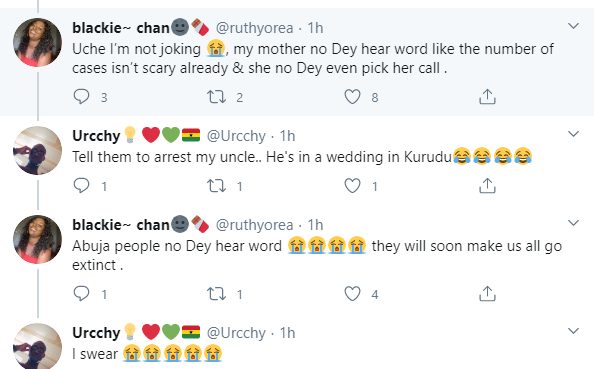594x369 pixels.
Task: Reply to the 'Uche I'm not joking' tweet
Action: point(81,97)
